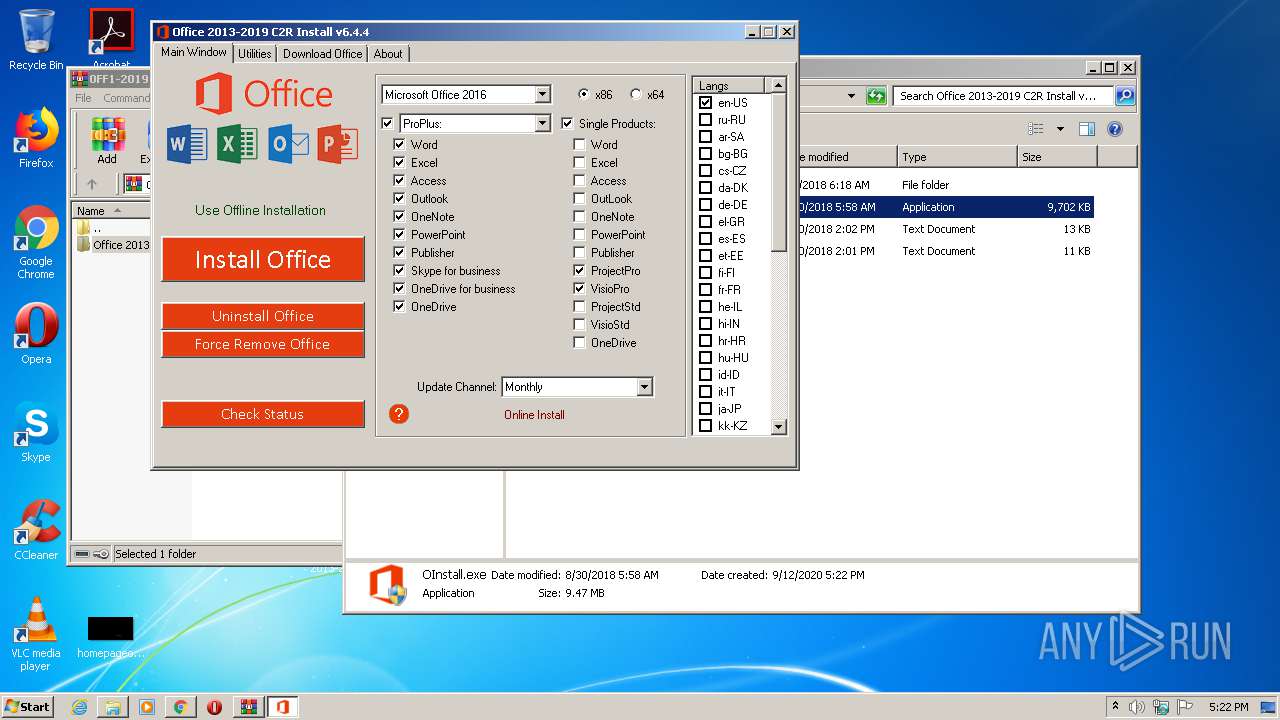
Task: Sort Explorer by Type column header
Action: tap(956, 157)
